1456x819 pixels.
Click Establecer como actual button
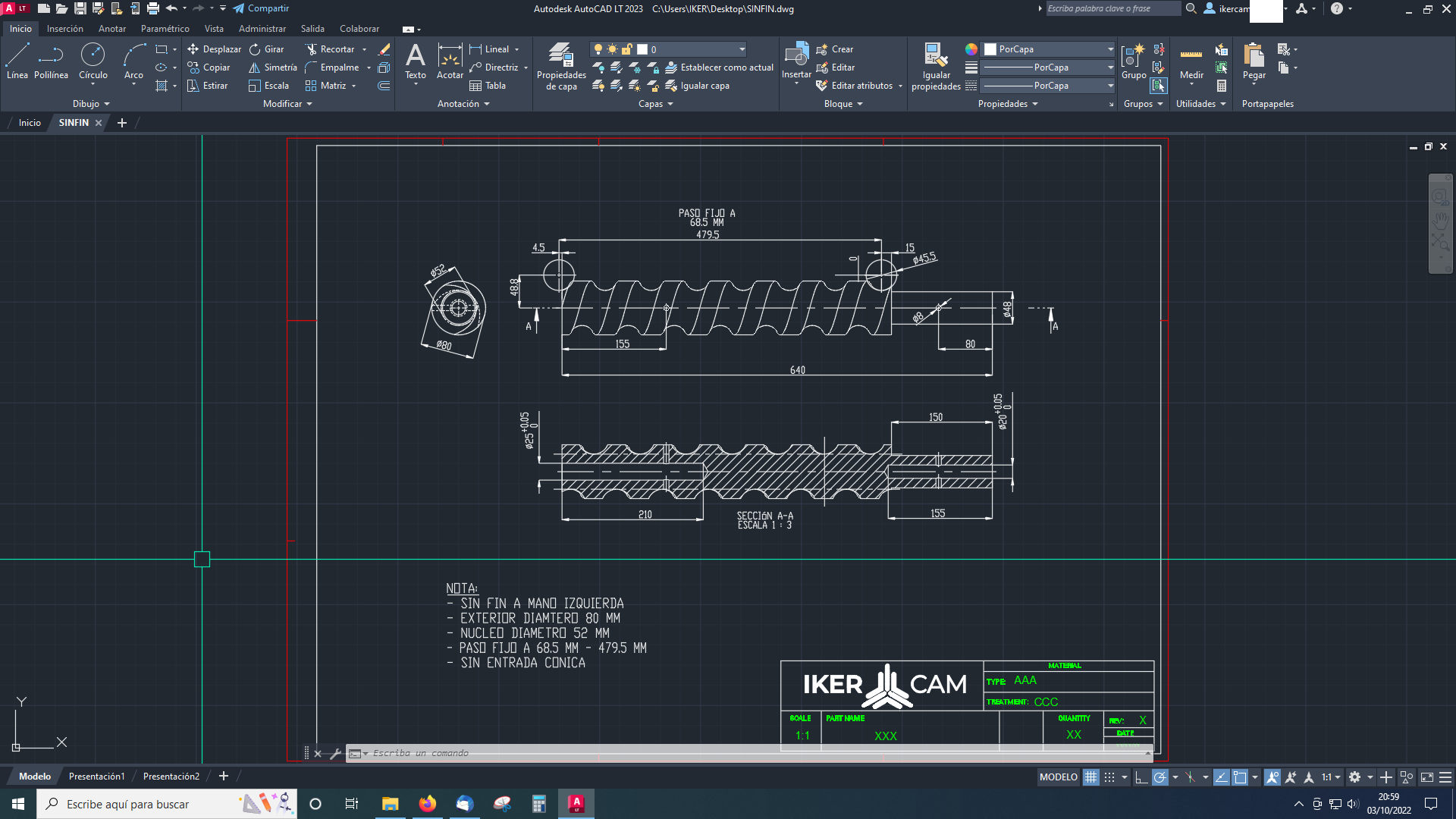[717, 67]
